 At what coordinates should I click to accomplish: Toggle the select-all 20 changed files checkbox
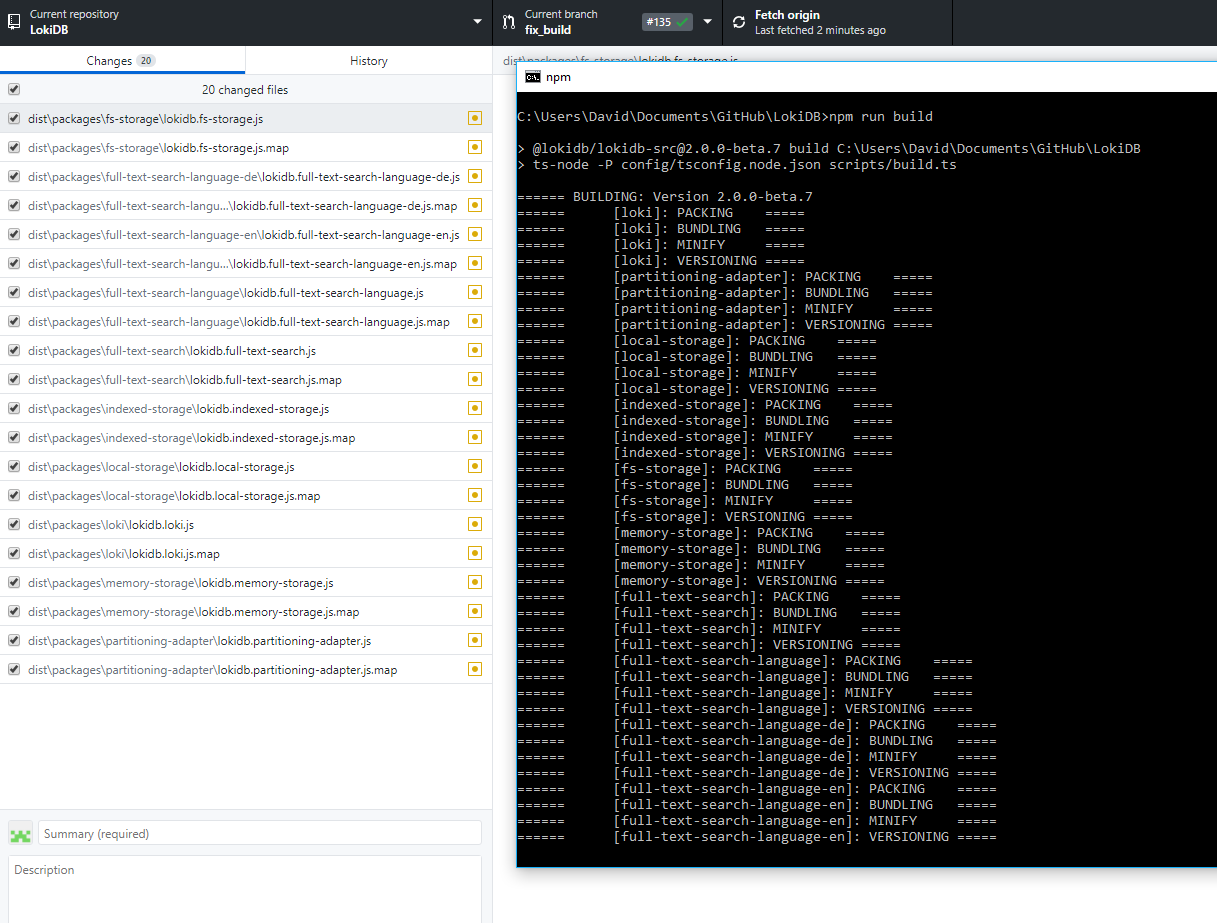point(14,89)
